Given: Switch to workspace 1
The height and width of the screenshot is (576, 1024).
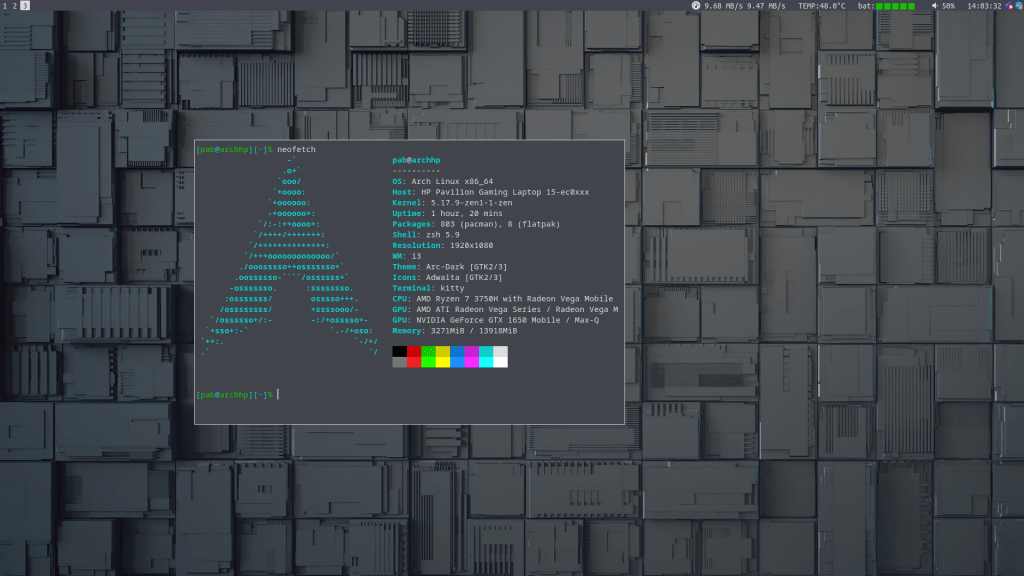Looking at the screenshot, I should pos(5,6).
